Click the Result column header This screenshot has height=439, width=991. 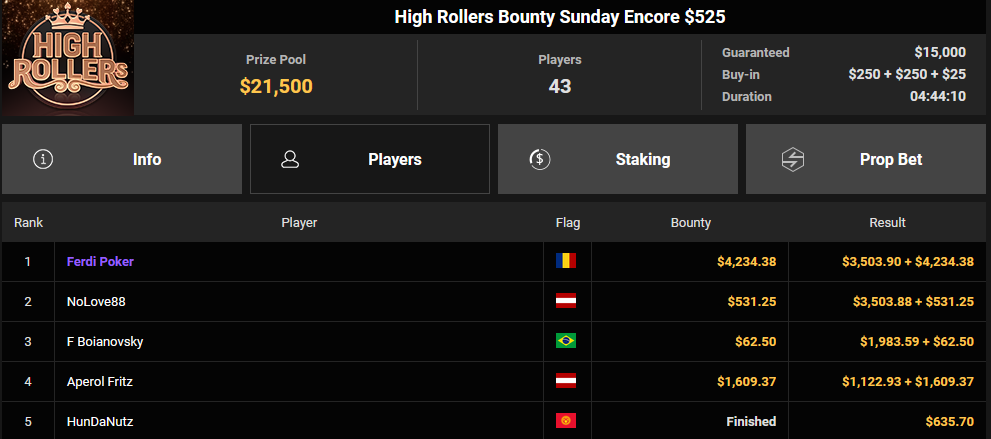(x=887, y=223)
